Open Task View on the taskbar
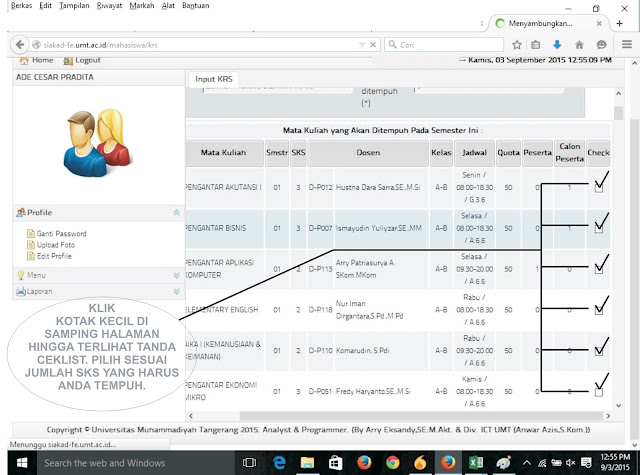The height and width of the screenshot is (475, 640). (x=249, y=463)
